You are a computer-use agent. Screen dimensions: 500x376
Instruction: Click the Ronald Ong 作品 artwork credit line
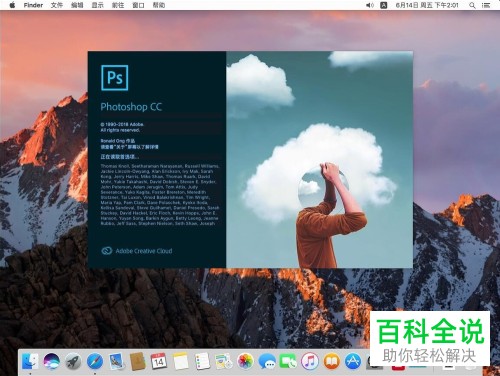(x=118, y=141)
